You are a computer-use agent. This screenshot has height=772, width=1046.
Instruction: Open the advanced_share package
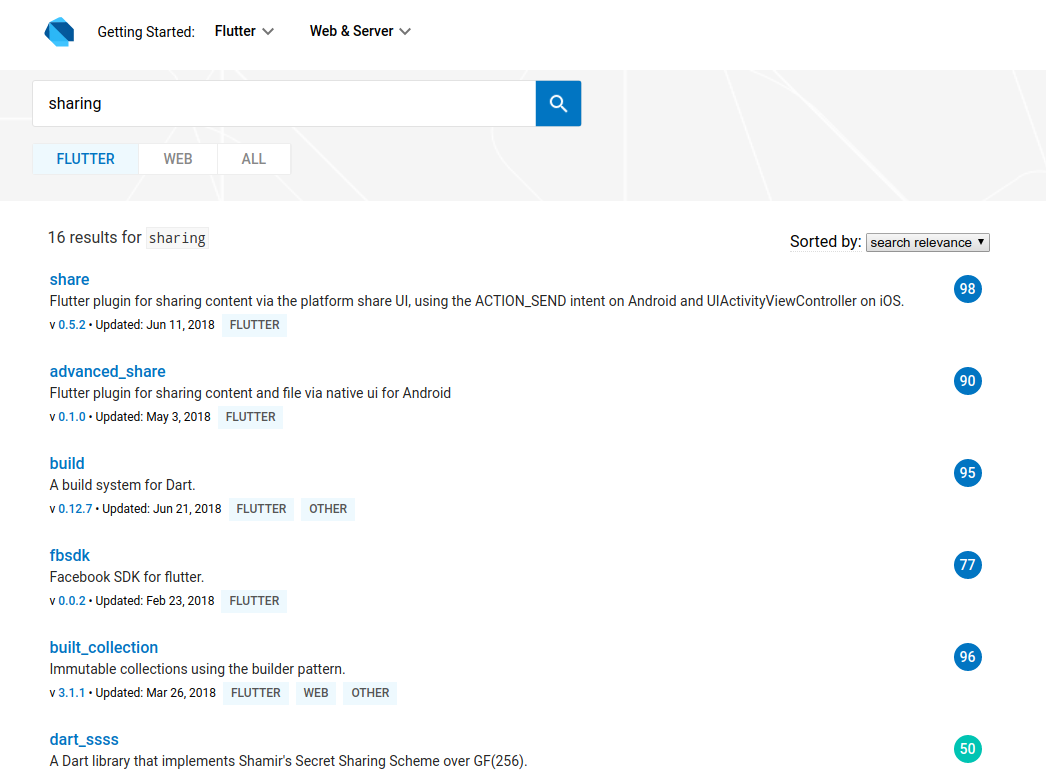(x=107, y=371)
